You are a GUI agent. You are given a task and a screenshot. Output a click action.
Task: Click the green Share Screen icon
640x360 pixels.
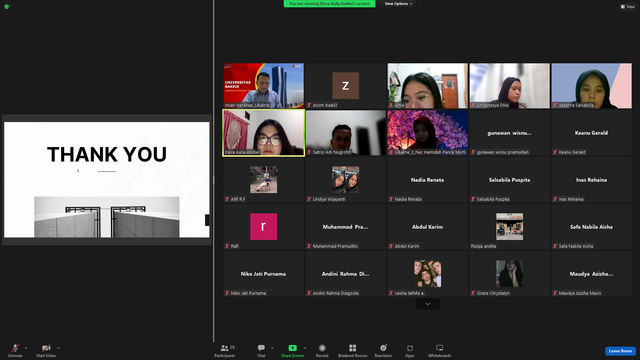293,348
